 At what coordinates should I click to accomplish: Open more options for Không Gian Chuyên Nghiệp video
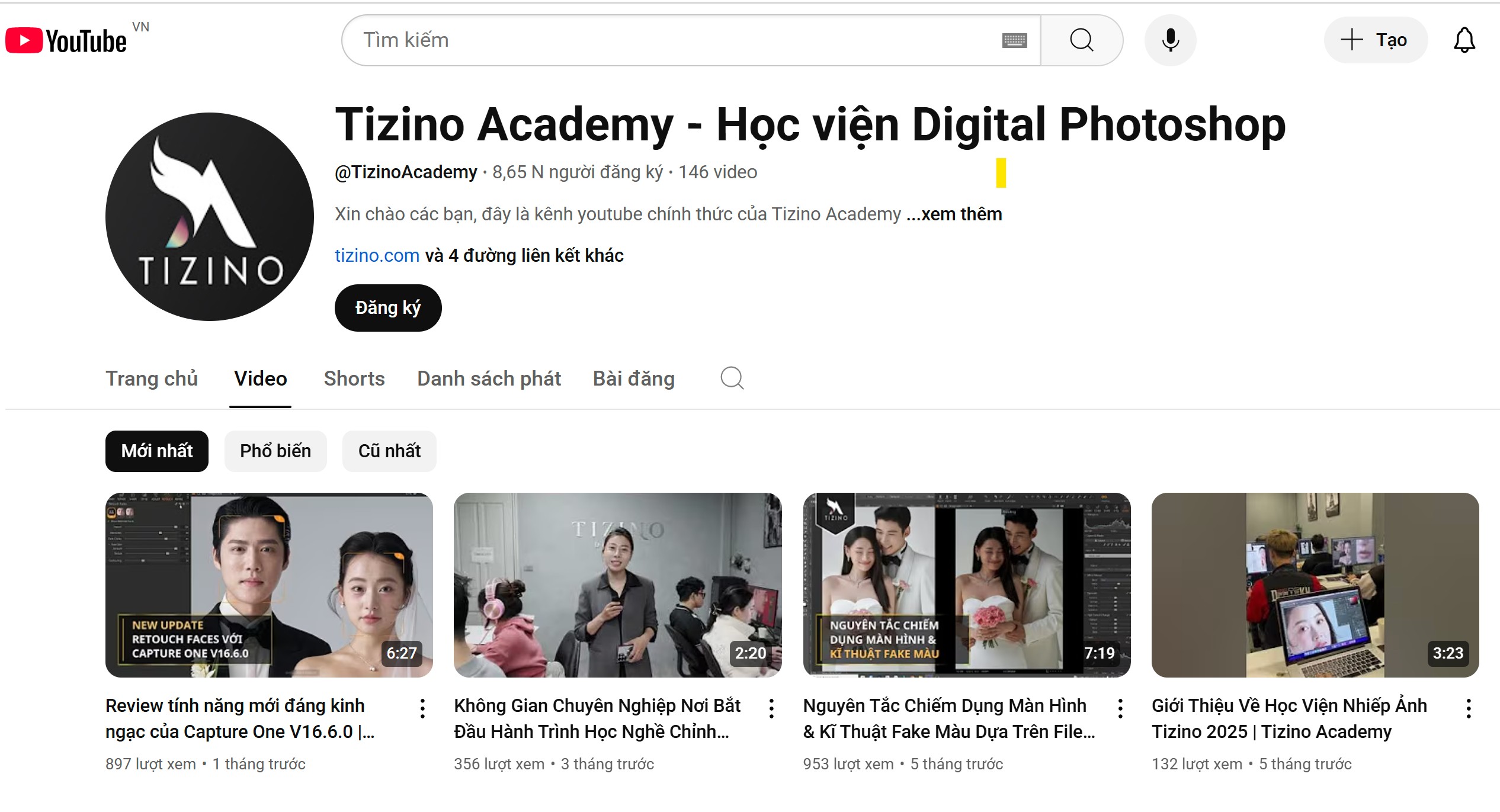pyautogui.click(x=771, y=708)
